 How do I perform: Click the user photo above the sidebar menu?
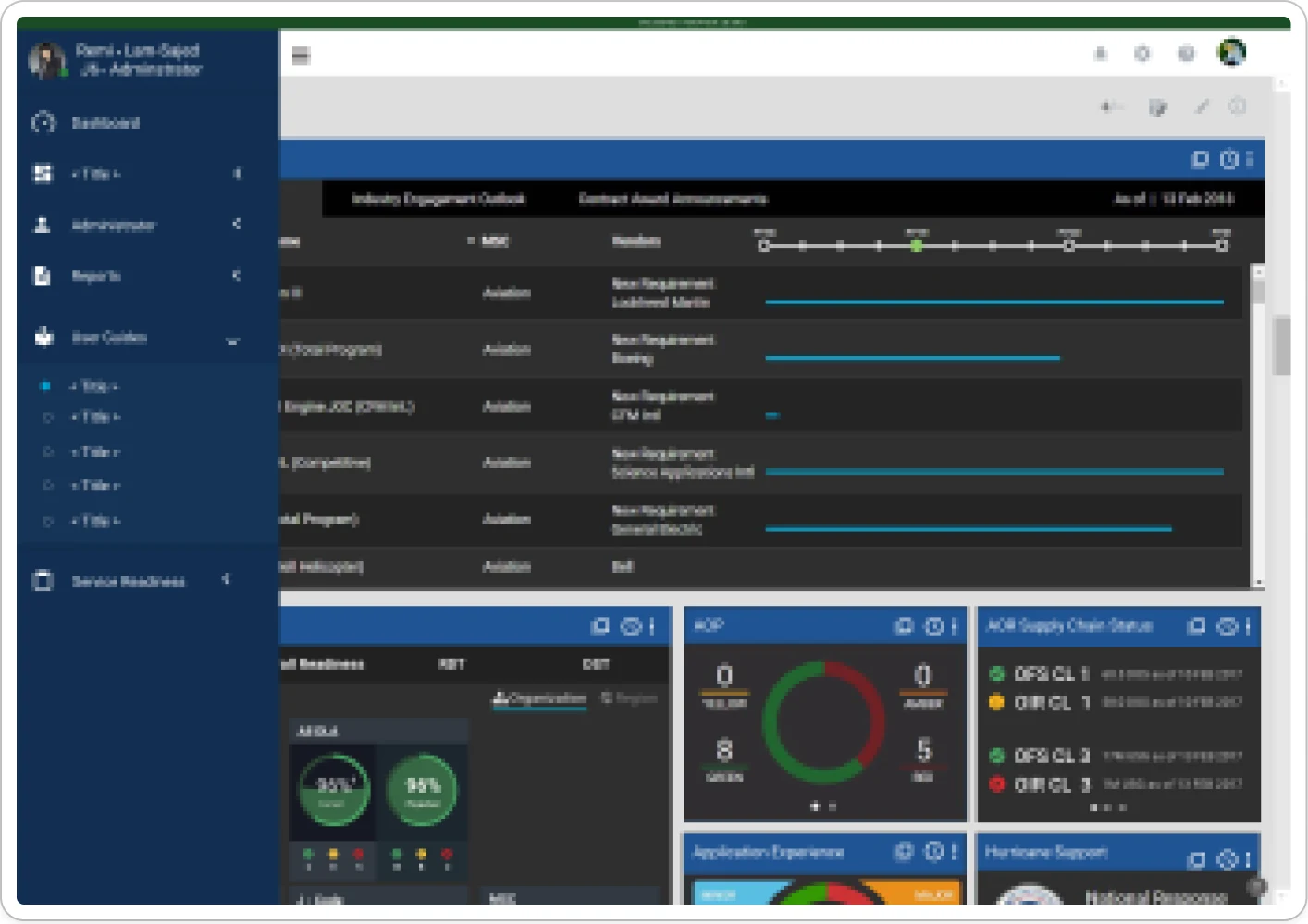(x=46, y=60)
